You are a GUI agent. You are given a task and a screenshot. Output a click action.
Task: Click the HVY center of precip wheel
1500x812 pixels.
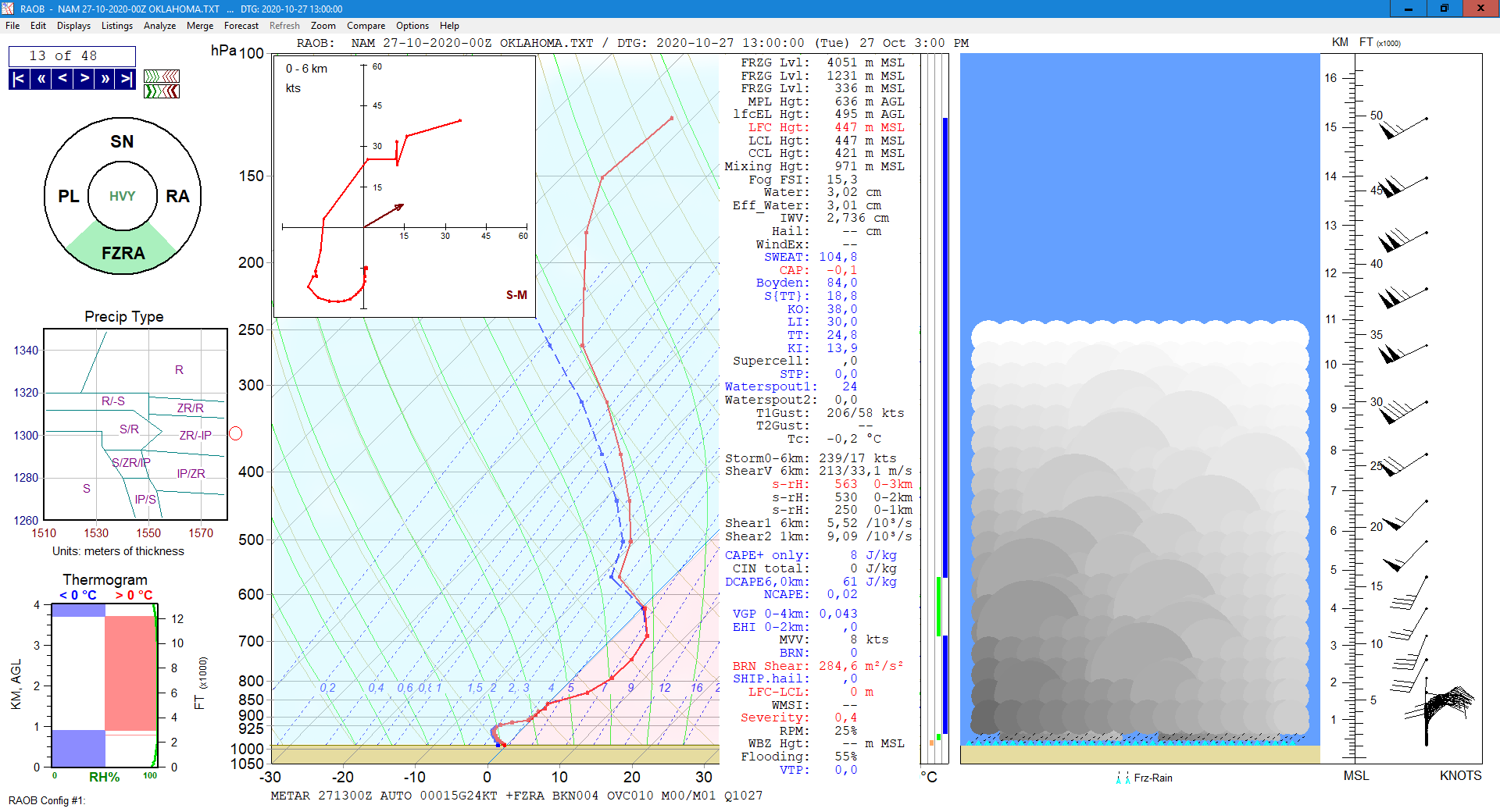pyautogui.click(x=123, y=196)
